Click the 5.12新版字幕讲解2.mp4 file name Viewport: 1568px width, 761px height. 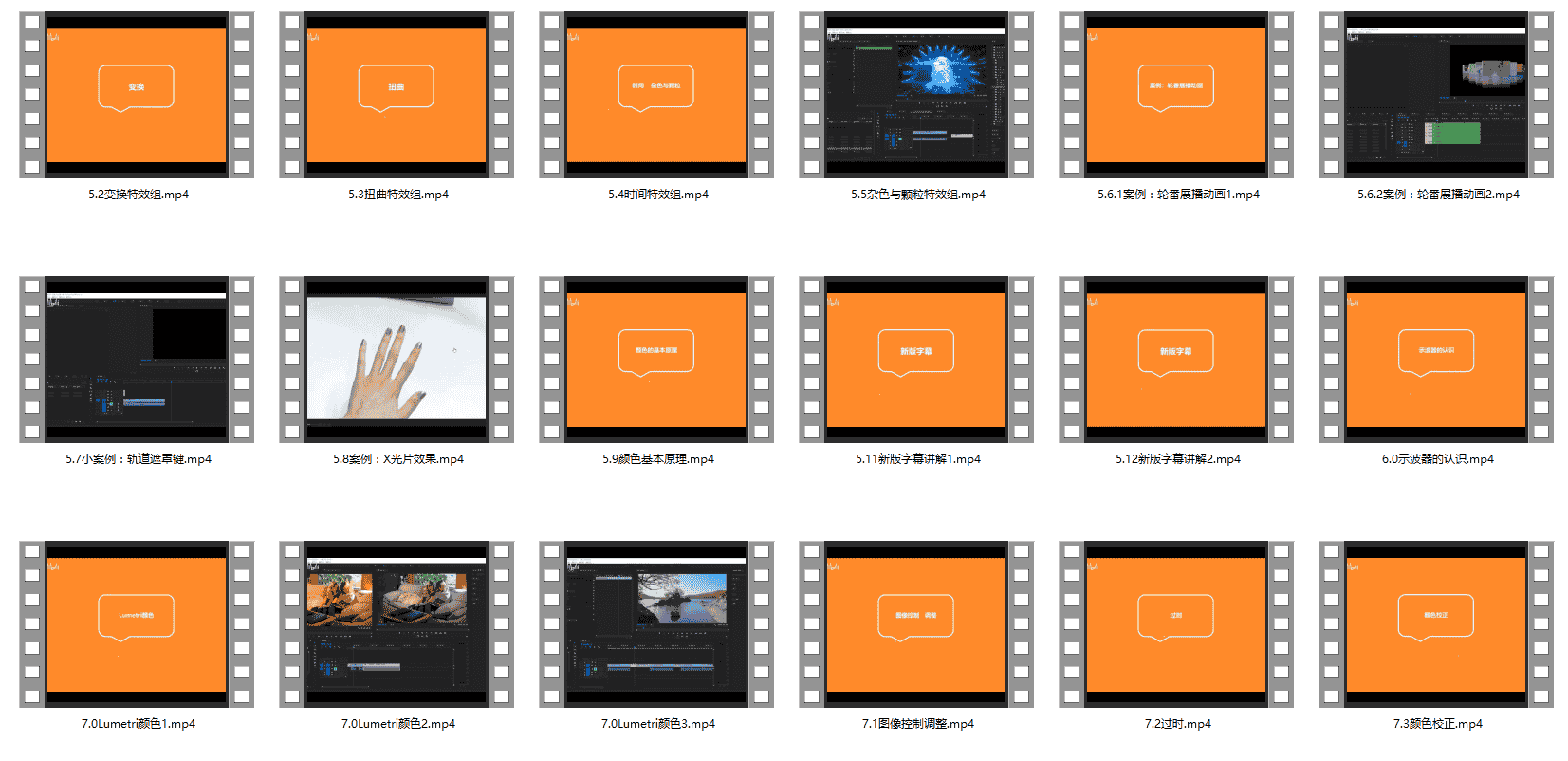click(1178, 459)
